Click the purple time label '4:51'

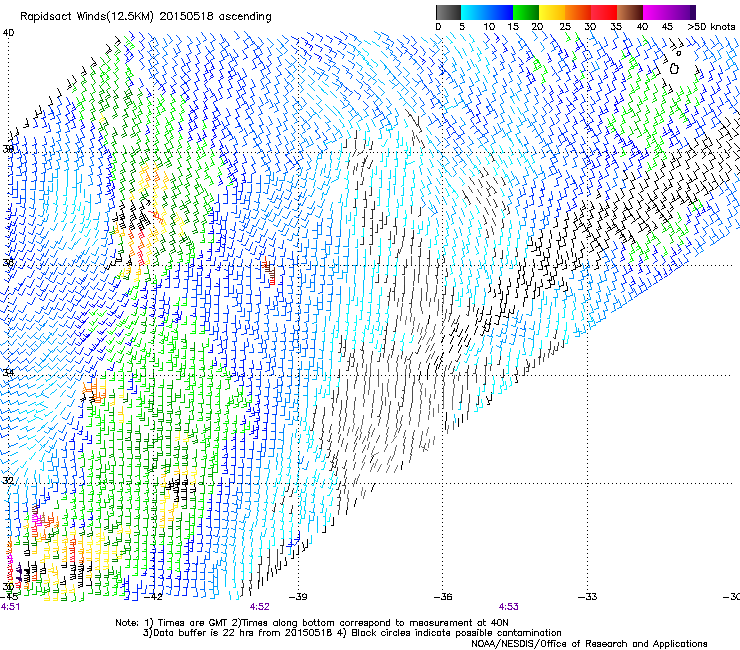(10, 607)
